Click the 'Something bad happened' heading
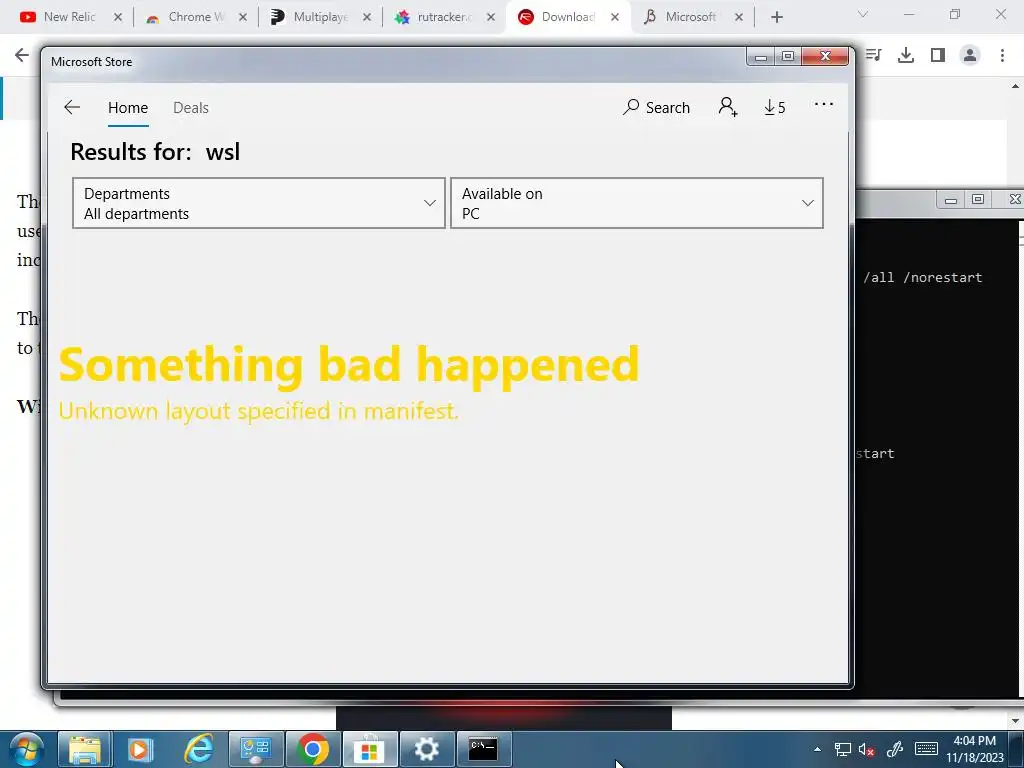The image size is (1024, 768). 349,364
